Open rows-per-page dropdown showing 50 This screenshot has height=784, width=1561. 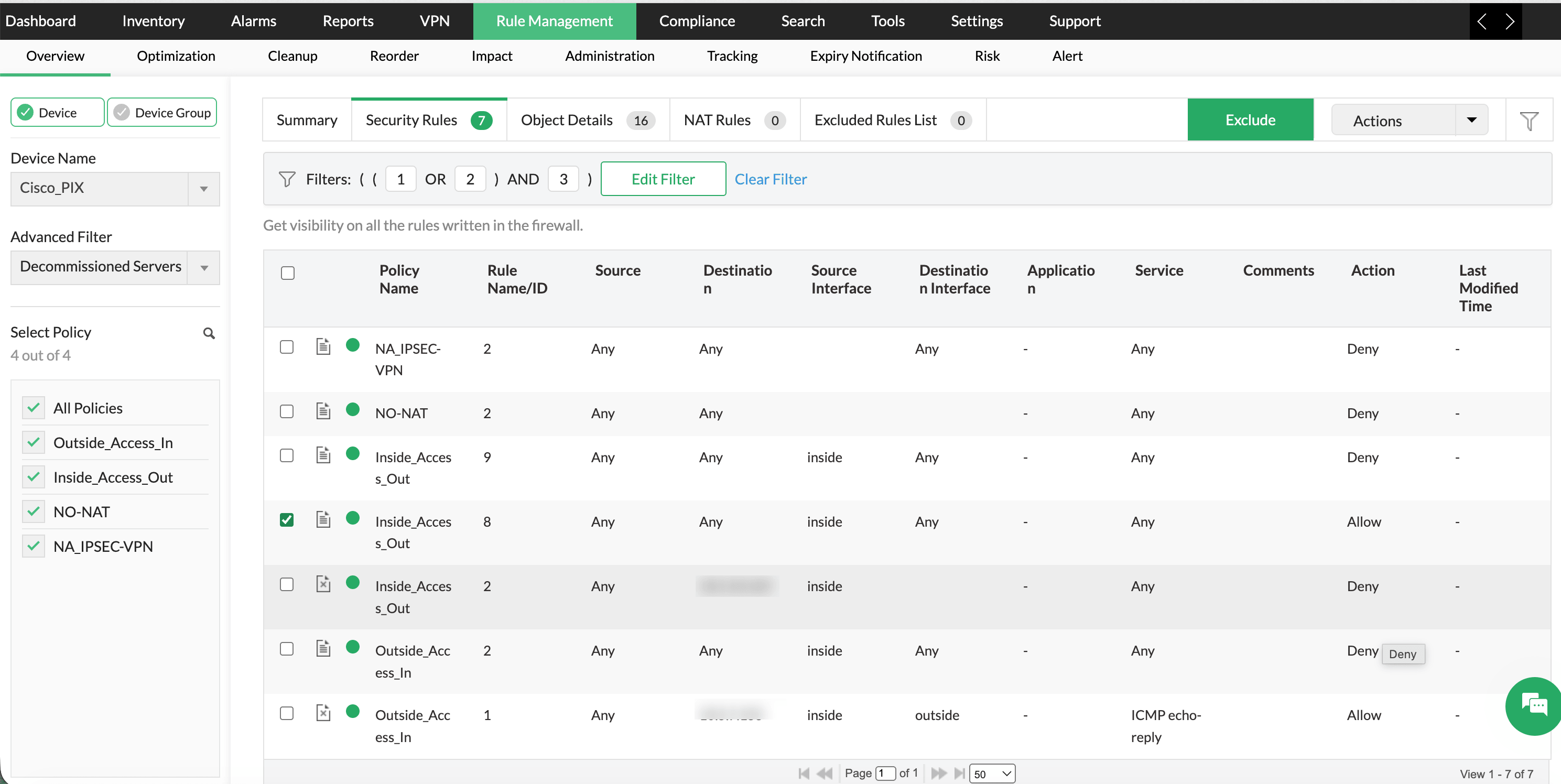tap(992, 774)
